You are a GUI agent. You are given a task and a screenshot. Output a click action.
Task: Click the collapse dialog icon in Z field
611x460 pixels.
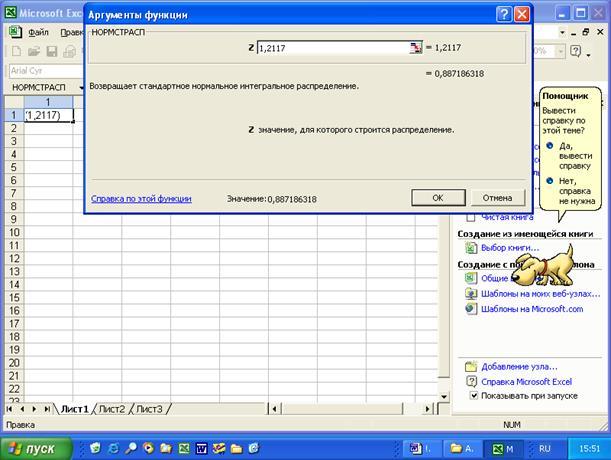[x=415, y=48]
